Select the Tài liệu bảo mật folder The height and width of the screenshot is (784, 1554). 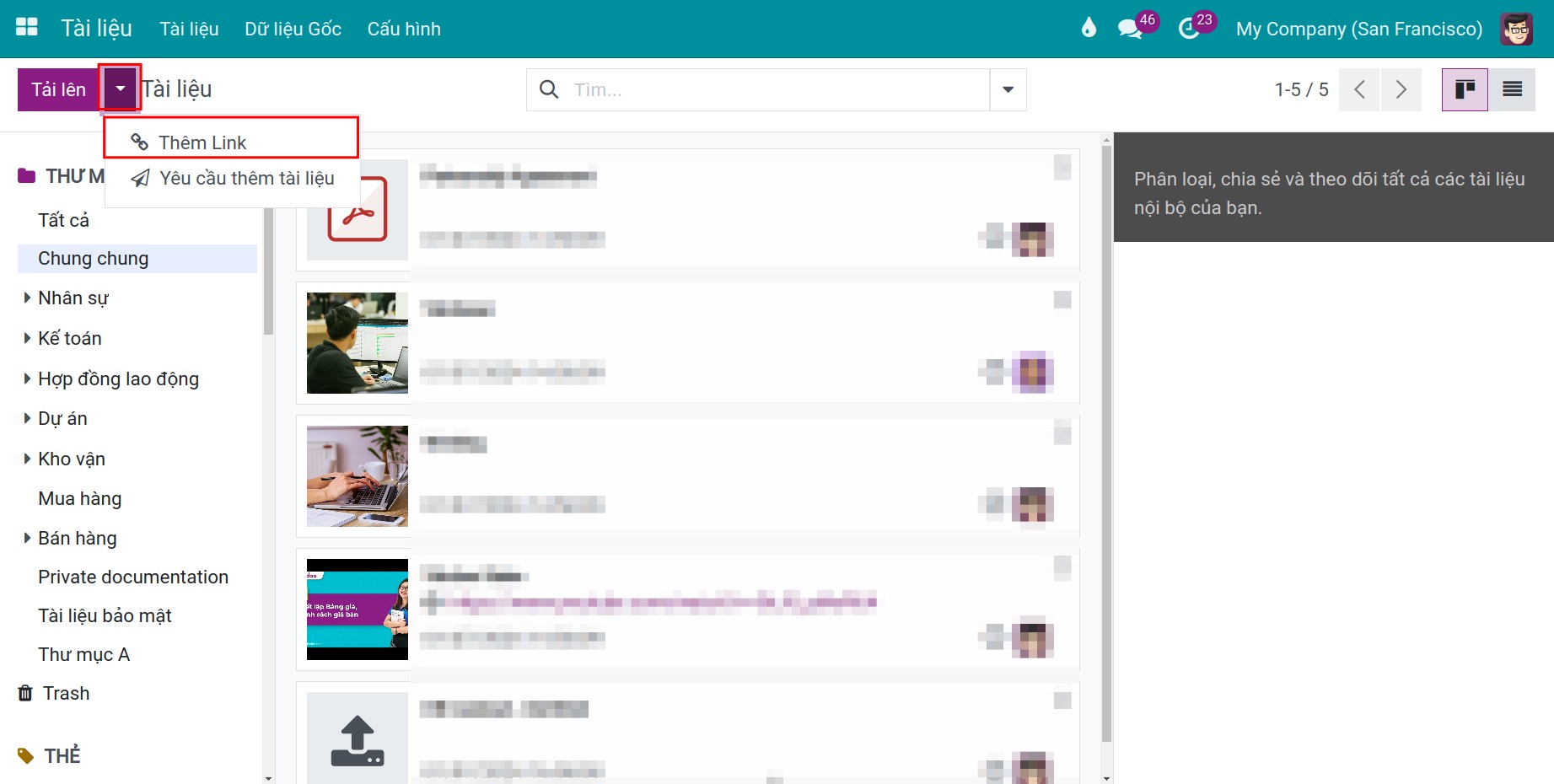point(105,615)
